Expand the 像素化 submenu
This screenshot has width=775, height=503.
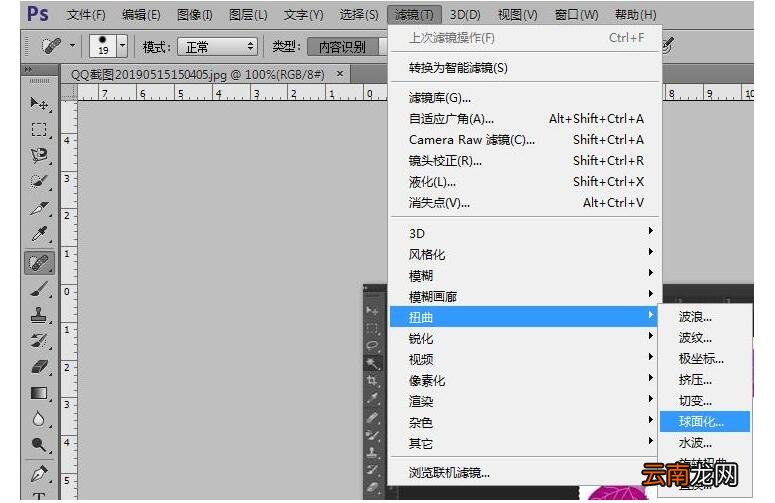pyautogui.click(x=525, y=380)
